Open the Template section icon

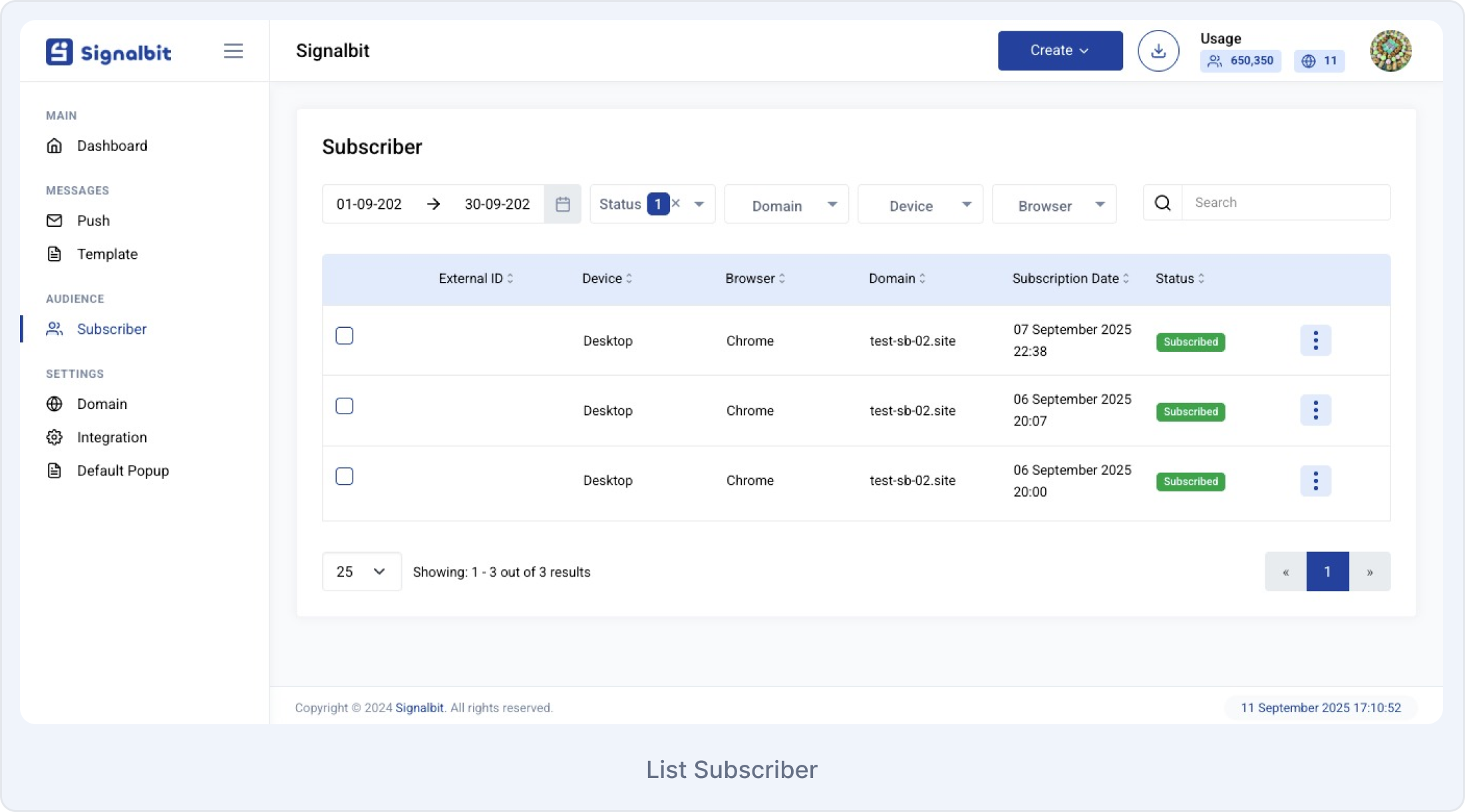tap(55, 253)
